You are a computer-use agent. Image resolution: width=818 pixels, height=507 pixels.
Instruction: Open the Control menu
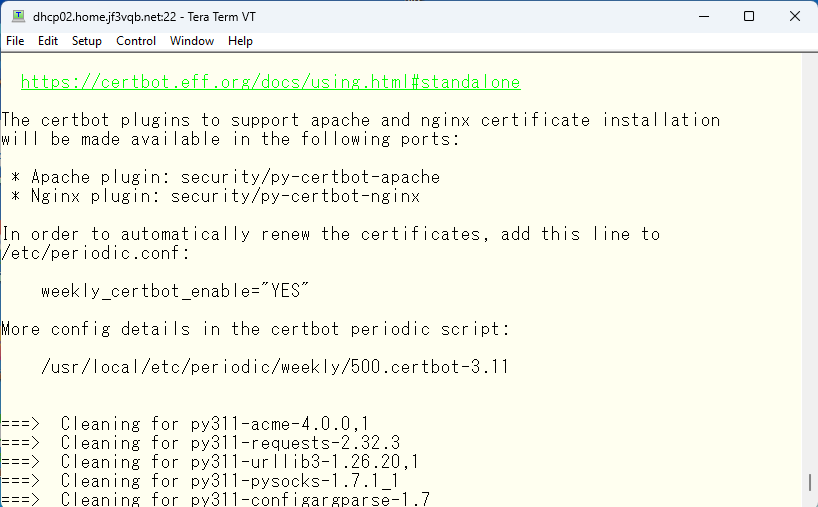point(136,41)
